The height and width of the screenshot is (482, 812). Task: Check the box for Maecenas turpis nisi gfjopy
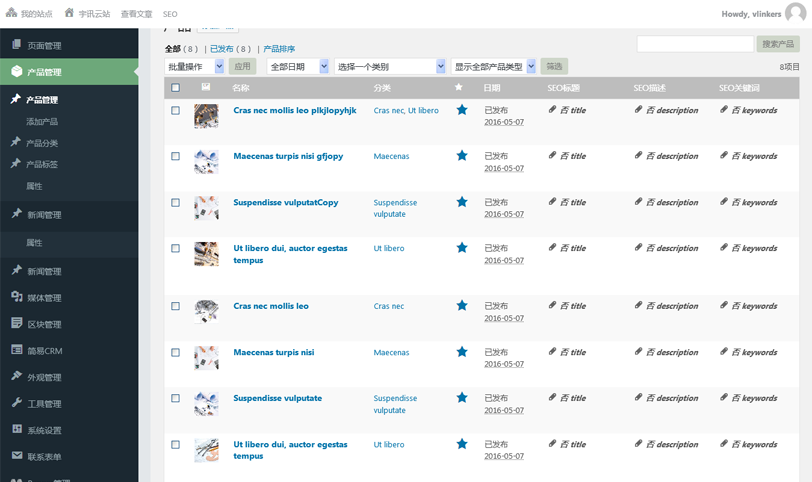[176, 156]
